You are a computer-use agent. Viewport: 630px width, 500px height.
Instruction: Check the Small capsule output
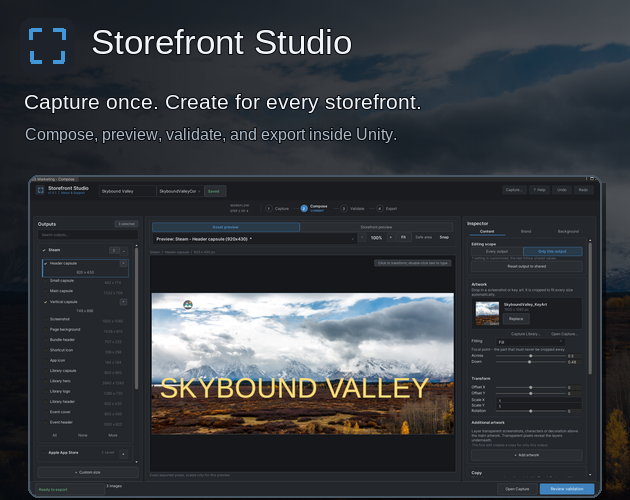tap(46, 281)
